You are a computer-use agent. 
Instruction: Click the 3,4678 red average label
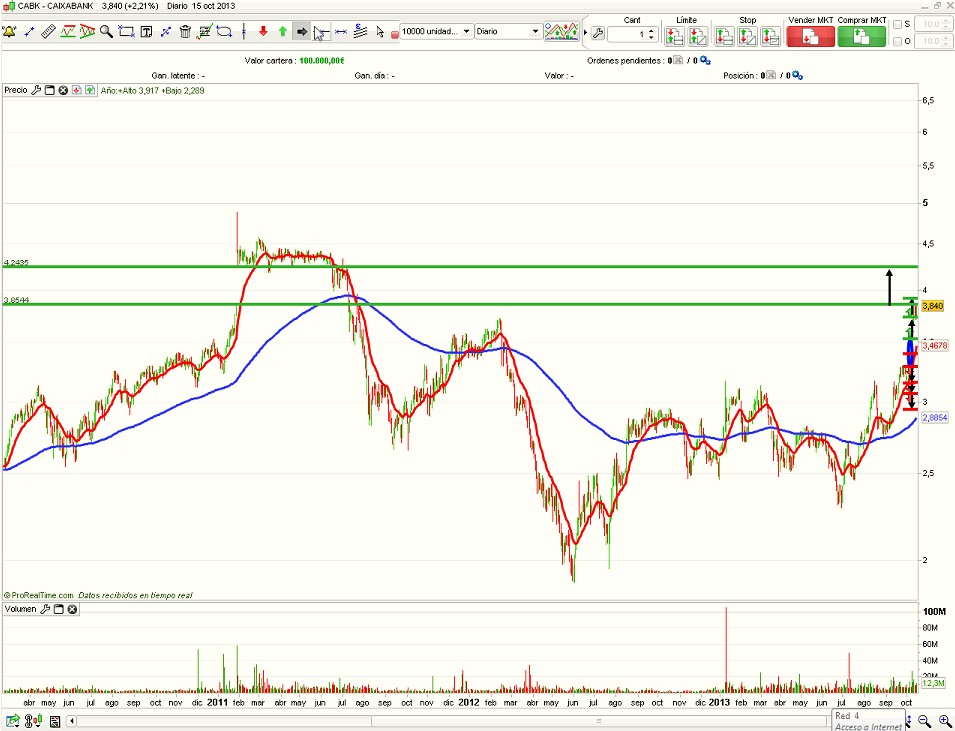[935, 345]
